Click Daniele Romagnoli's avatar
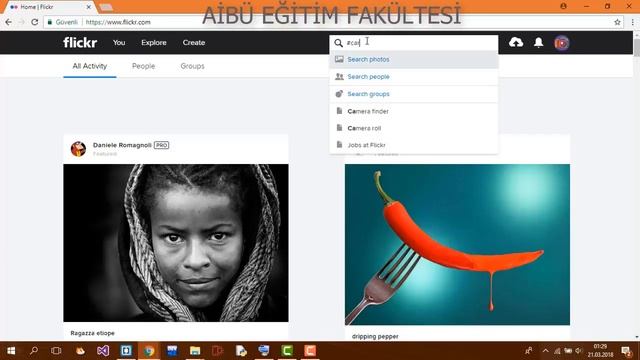Viewport: 640px width, 360px height. click(x=78, y=149)
